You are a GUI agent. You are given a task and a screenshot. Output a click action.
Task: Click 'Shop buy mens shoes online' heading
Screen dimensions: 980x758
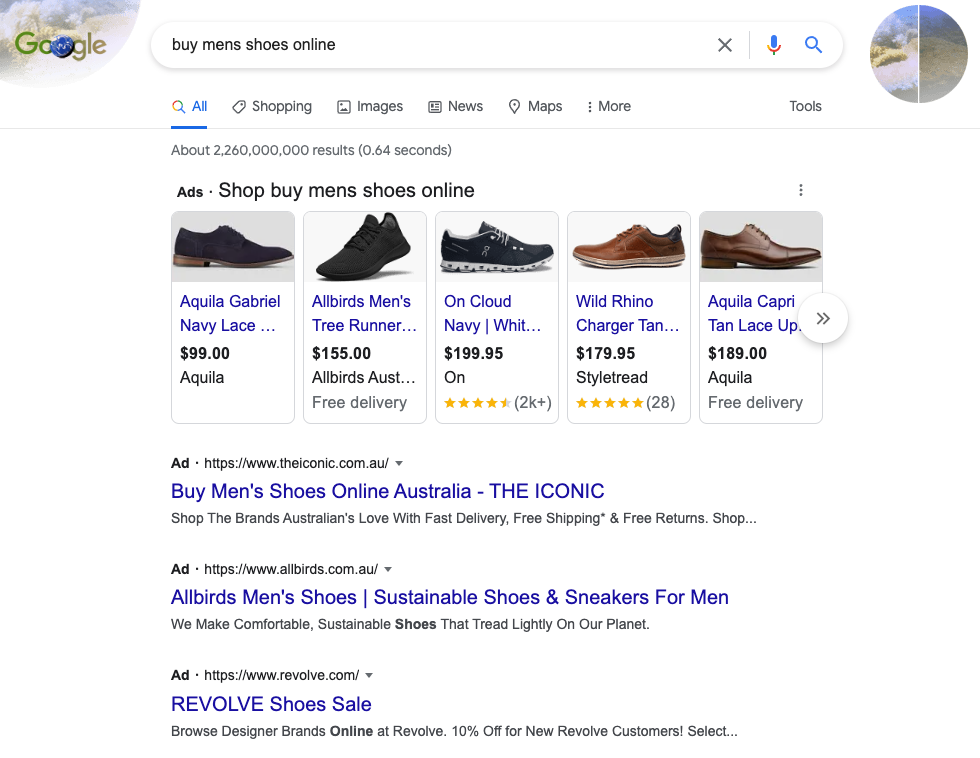[x=346, y=191]
